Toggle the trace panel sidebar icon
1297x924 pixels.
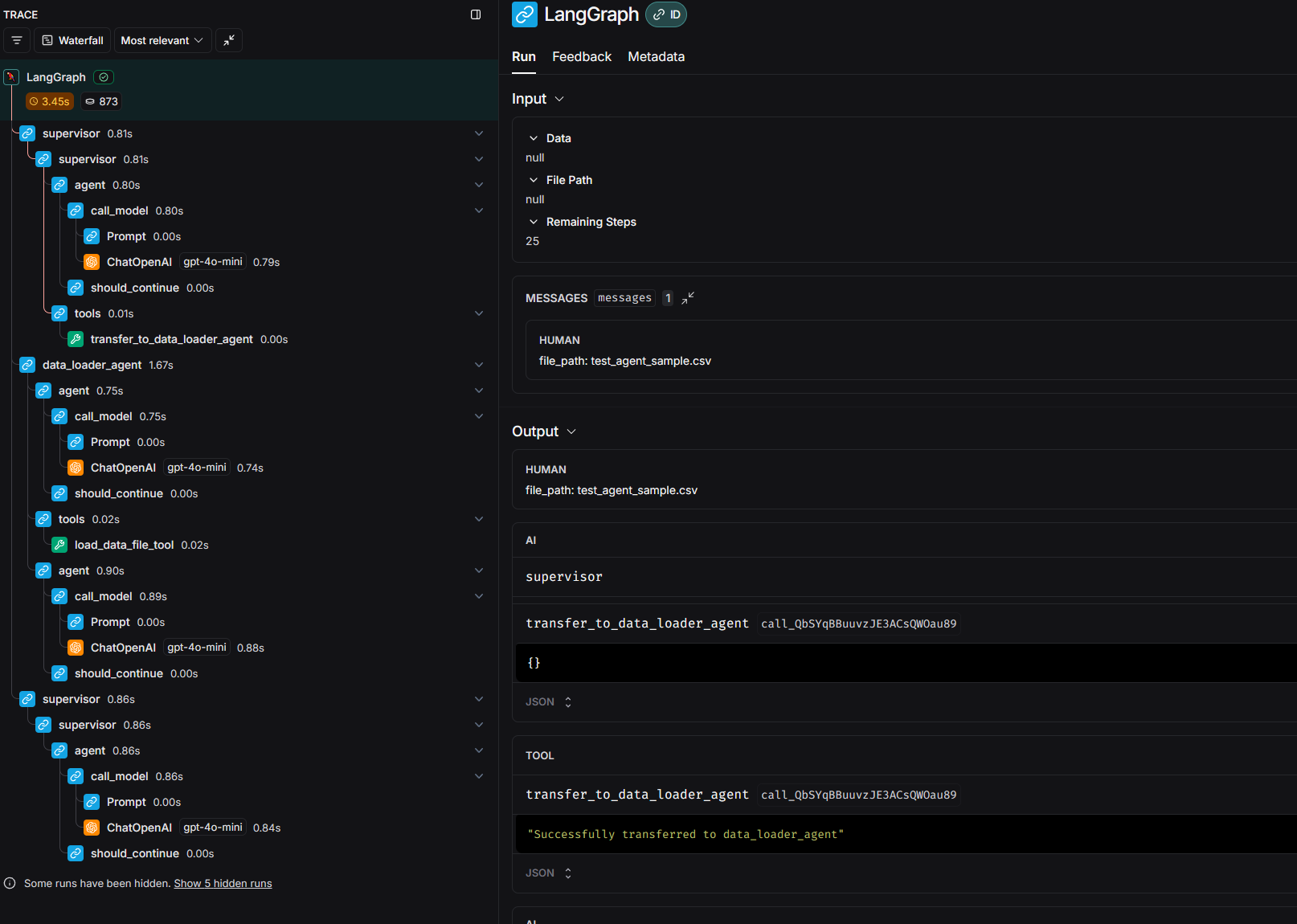(476, 14)
